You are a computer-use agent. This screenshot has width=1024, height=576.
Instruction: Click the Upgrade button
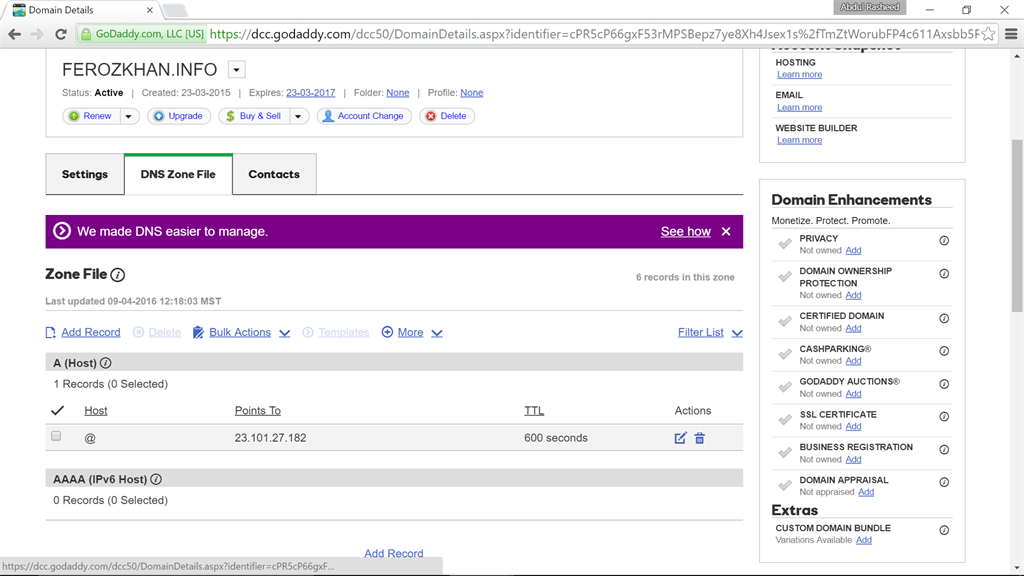[178, 116]
